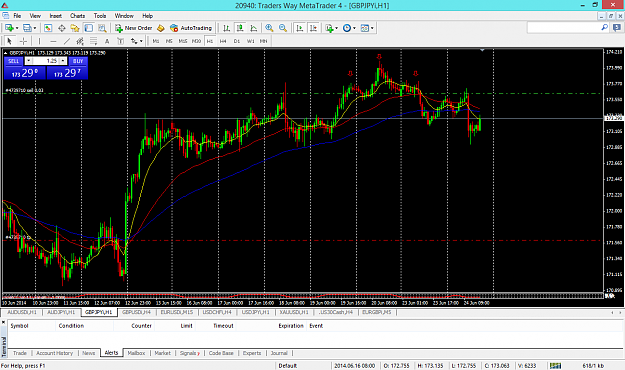This screenshot has height=370, width=625.
Task: Toggle the Terminal panel button
Action: point(88,28)
